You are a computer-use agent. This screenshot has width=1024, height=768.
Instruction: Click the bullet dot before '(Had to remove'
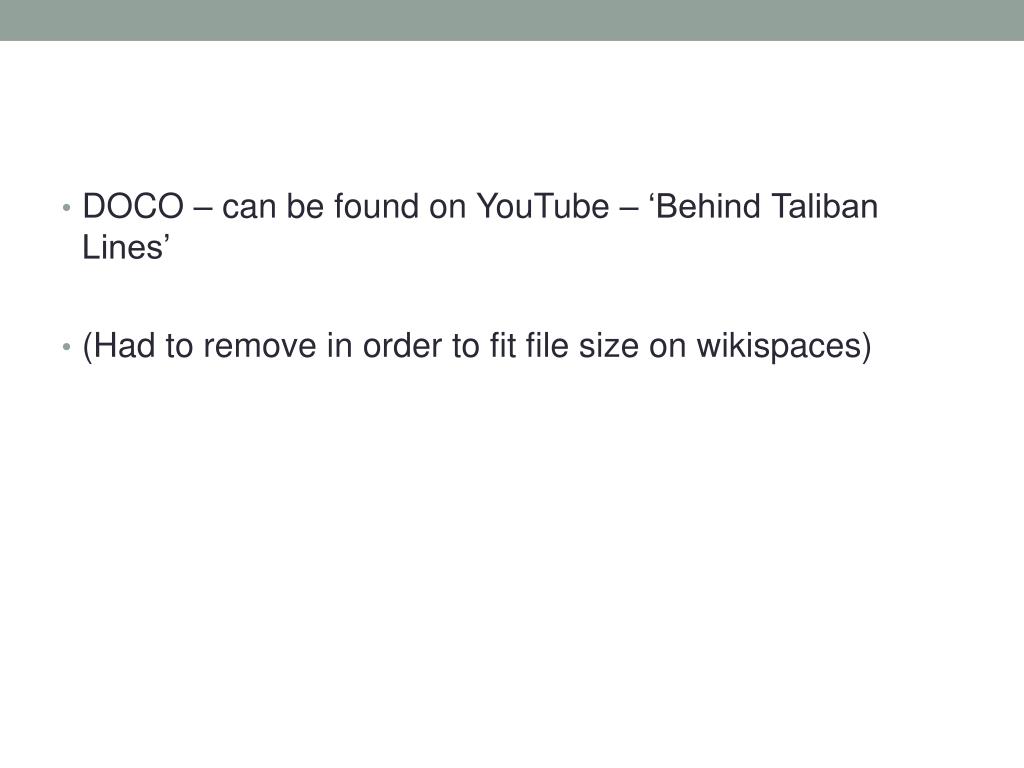(x=66, y=347)
